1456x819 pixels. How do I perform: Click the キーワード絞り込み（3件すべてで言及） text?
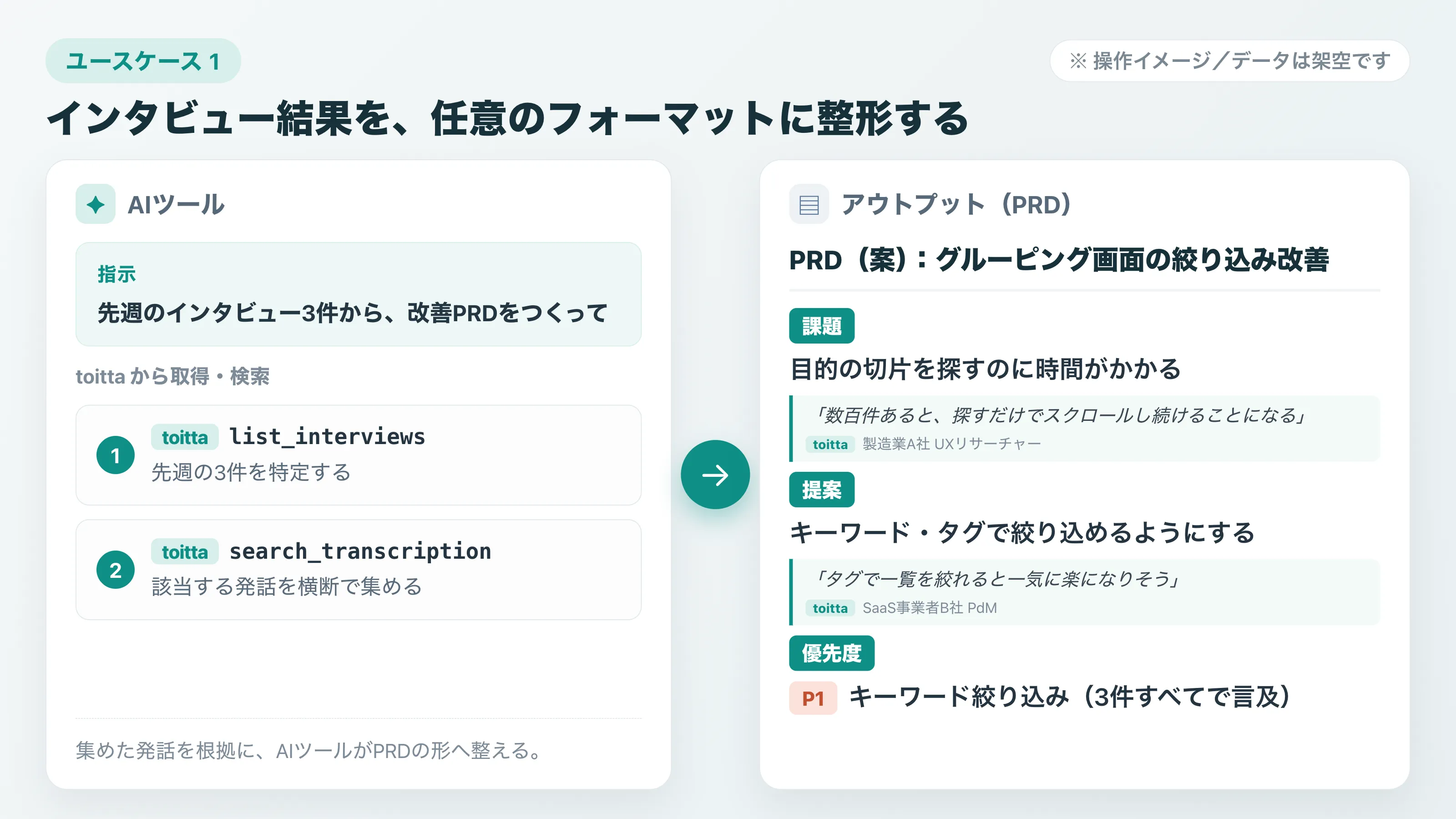(1070, 697)
